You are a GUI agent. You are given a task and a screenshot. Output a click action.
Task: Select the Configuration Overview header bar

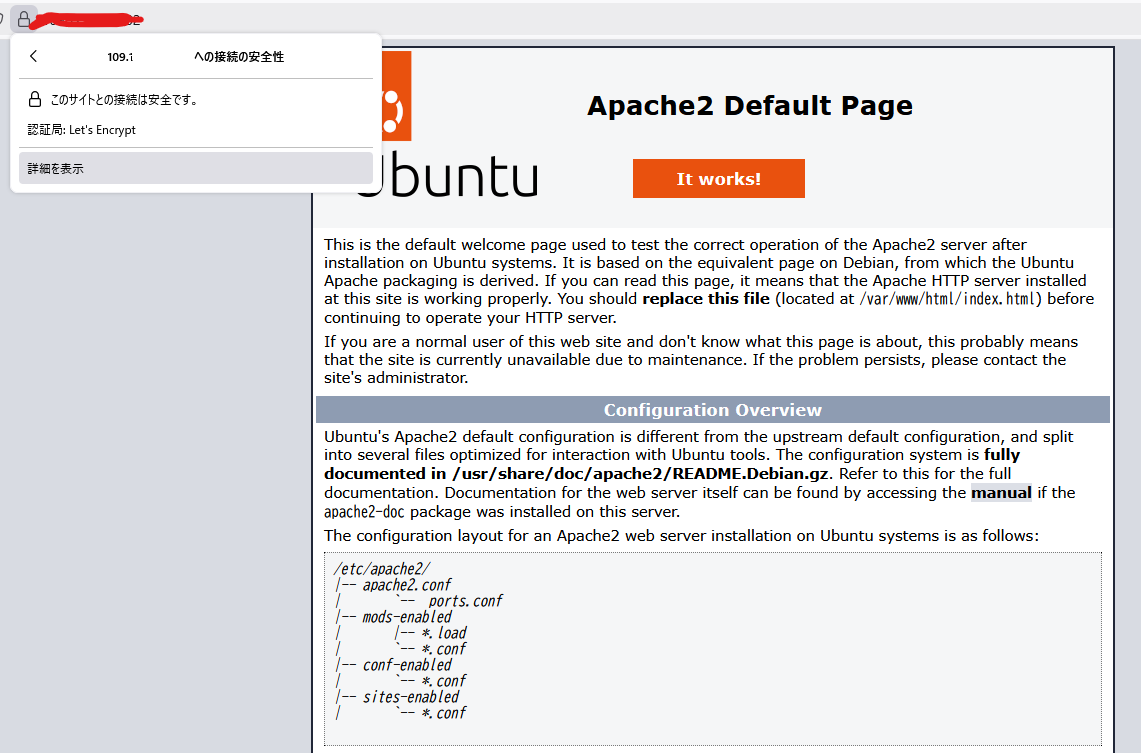(x=712, y=408)
